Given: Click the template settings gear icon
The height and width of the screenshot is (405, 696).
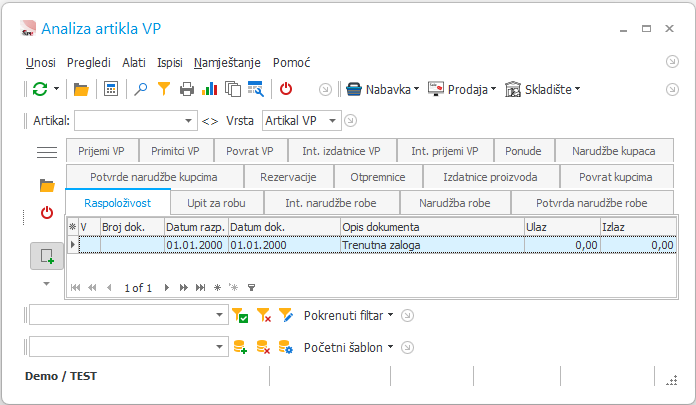Looking at the screenshot, I should click(286, 347).
